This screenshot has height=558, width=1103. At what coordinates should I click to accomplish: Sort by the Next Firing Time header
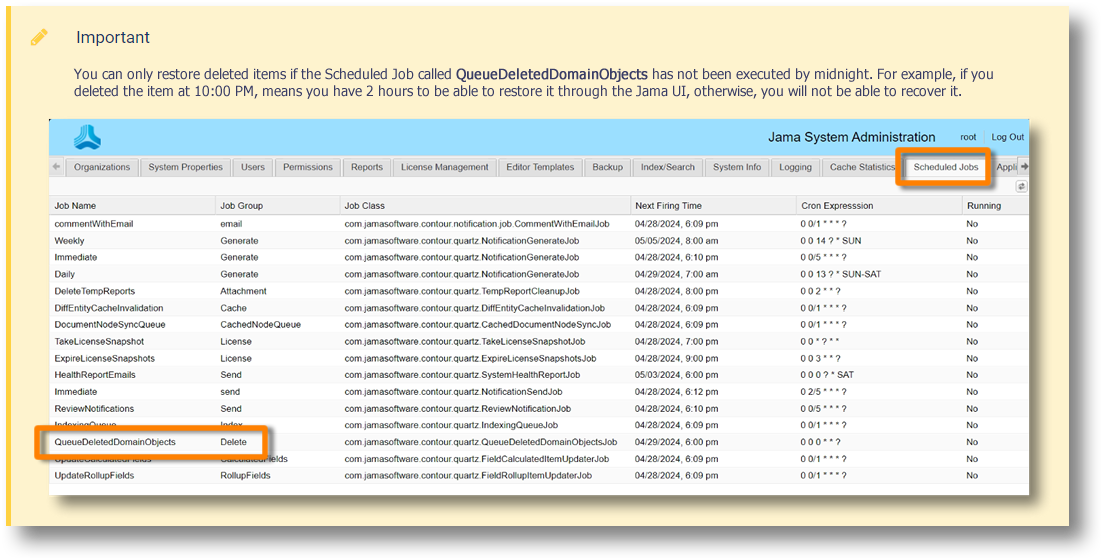(714, 206)
